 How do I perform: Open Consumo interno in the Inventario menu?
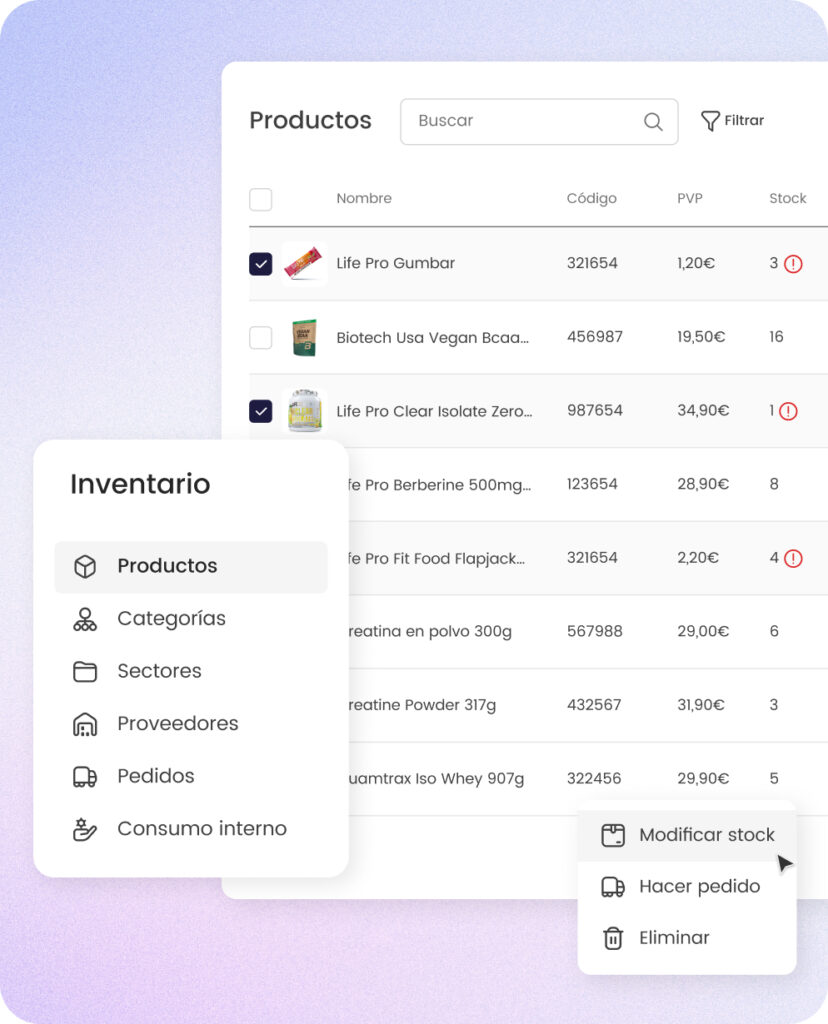click(191, 829)
